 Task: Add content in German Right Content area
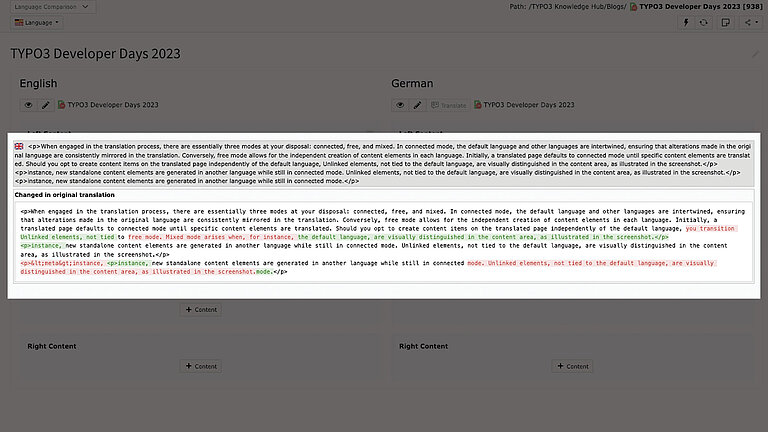click(573, 366)
